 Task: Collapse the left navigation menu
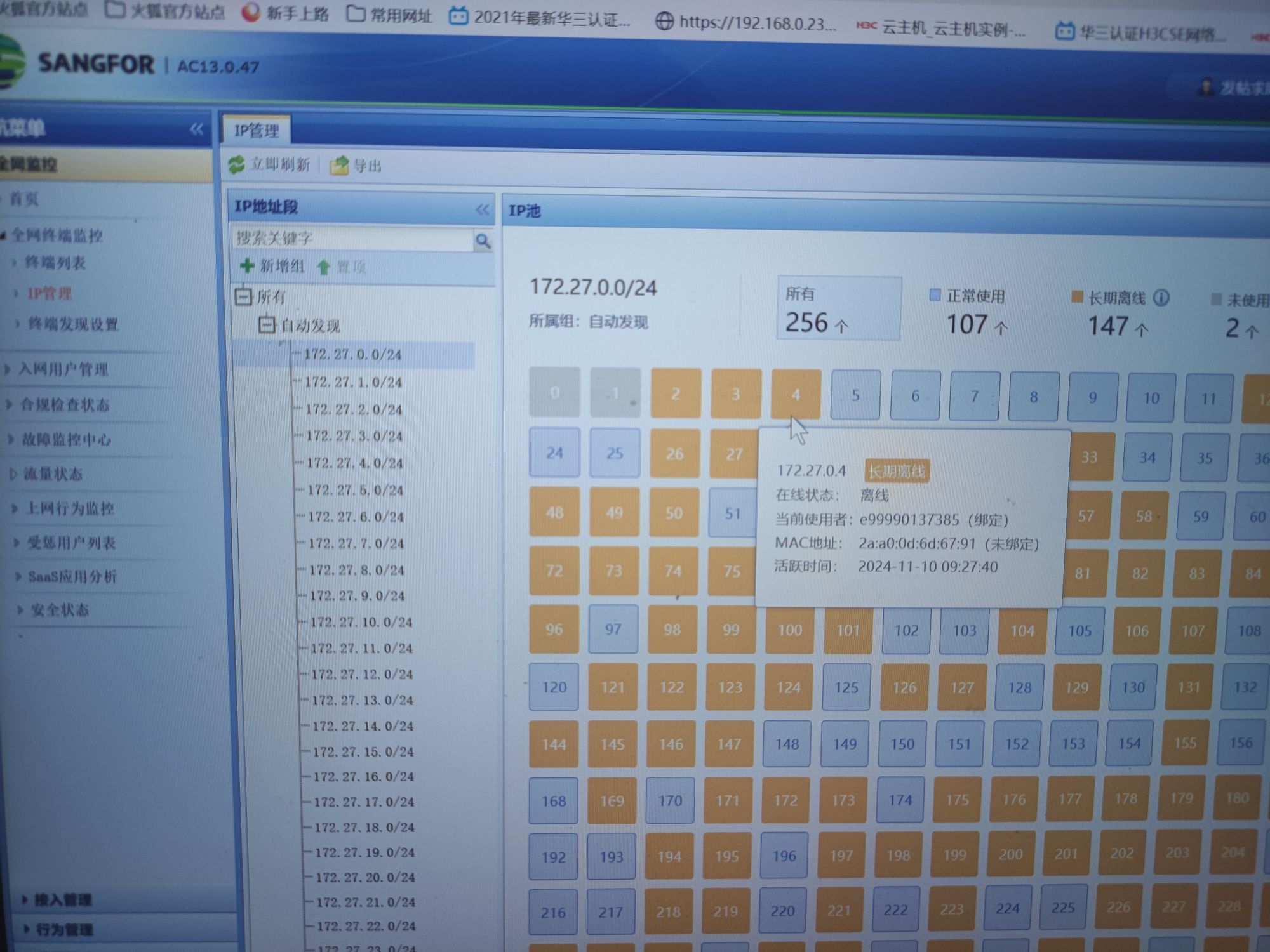(197, 129)
